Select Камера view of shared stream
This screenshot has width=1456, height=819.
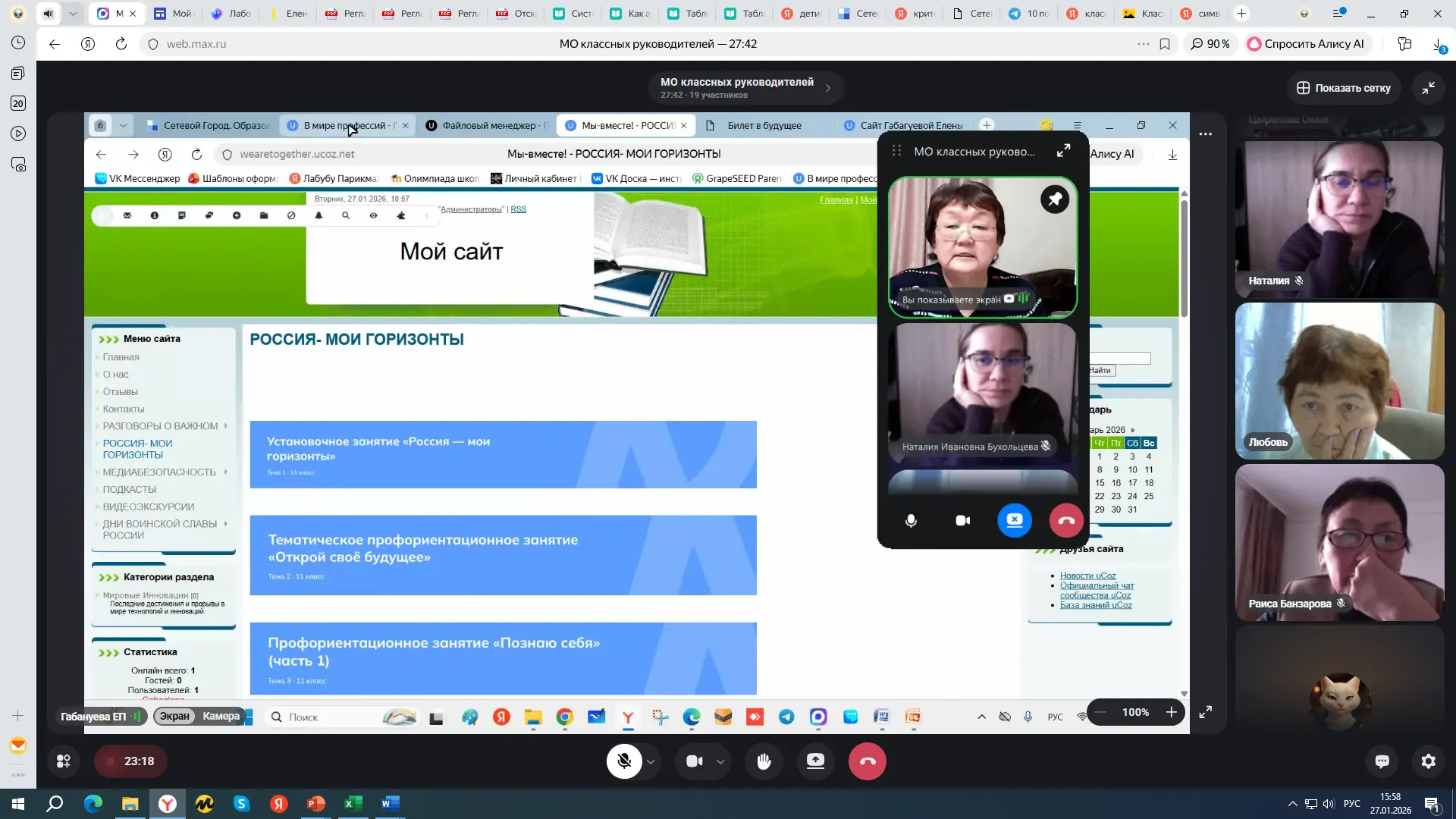221,716
